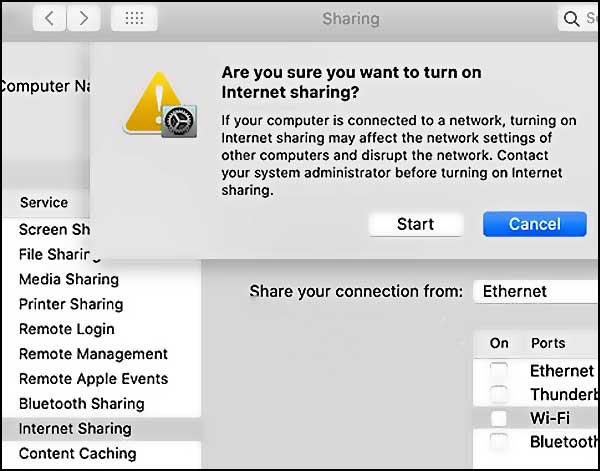Select Screen Sharing service

click(54, 230)
